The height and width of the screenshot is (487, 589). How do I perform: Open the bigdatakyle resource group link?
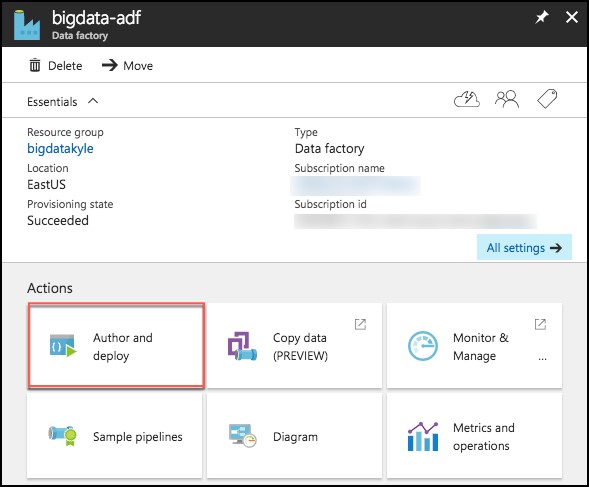click(x=60, y=148)
